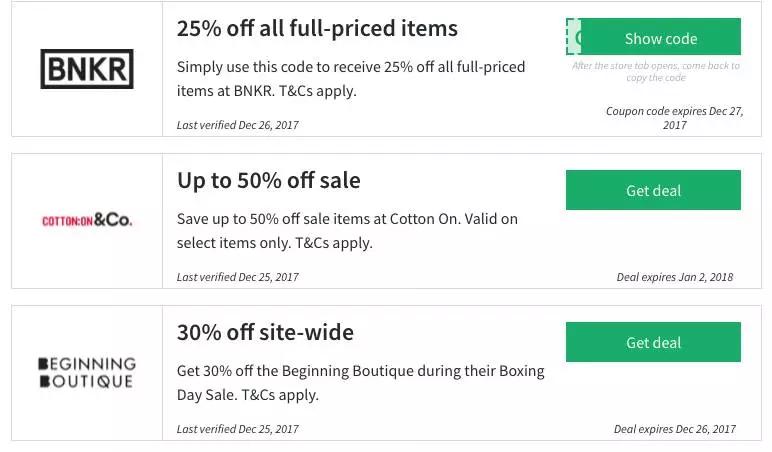
Task: Click the Cotton On & Co. logo
Action: pyautogui.click(x=87, y=220)
